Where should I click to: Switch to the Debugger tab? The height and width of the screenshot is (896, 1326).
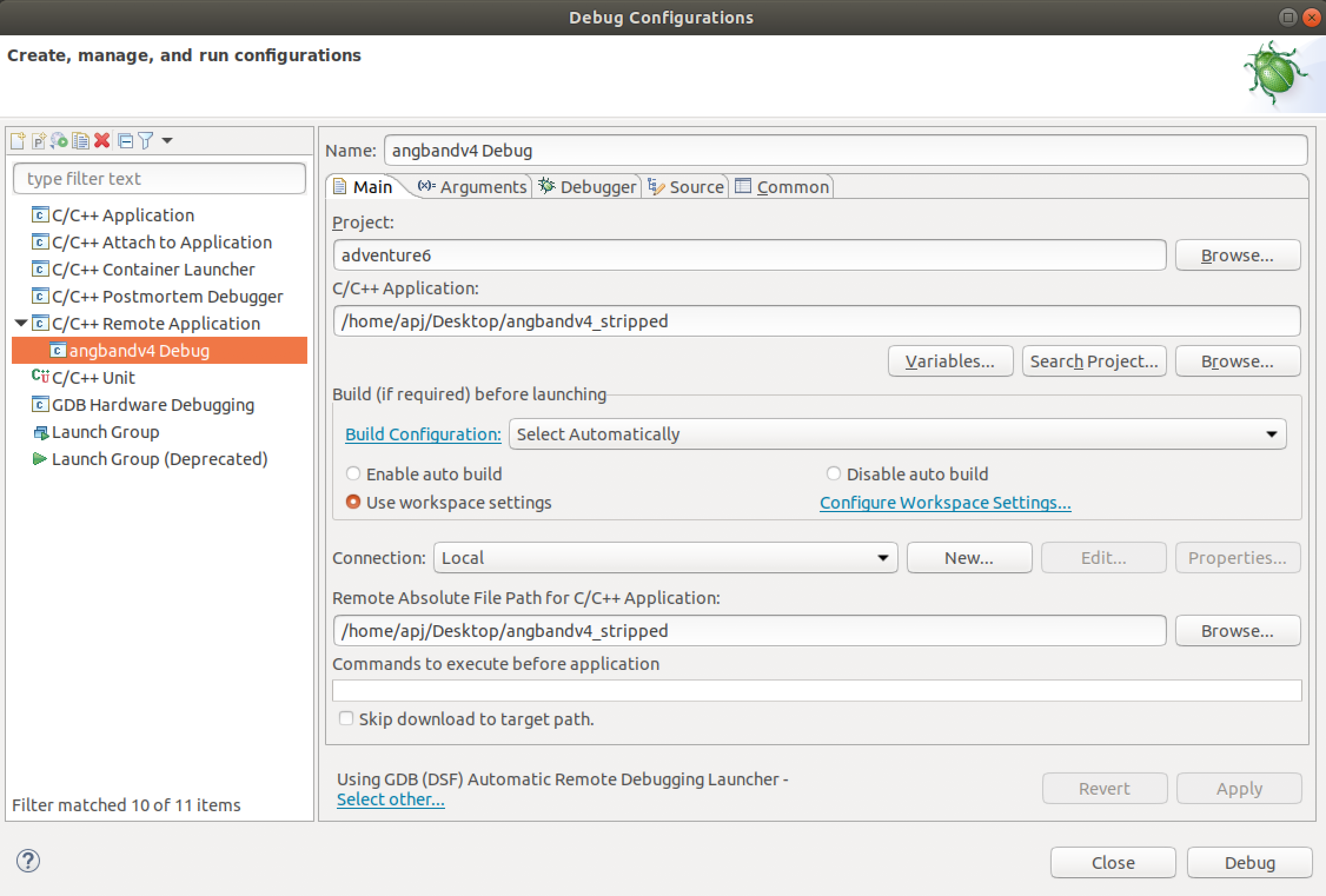(x=587, y=187)
